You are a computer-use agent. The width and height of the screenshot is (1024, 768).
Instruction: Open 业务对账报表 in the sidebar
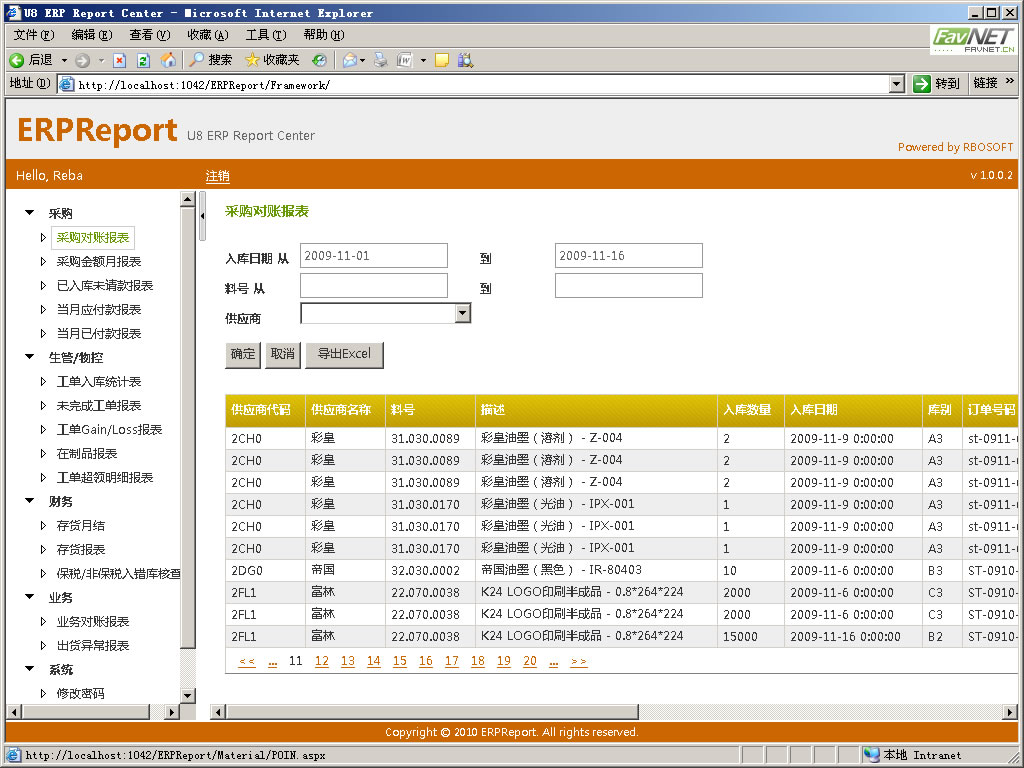93,621
